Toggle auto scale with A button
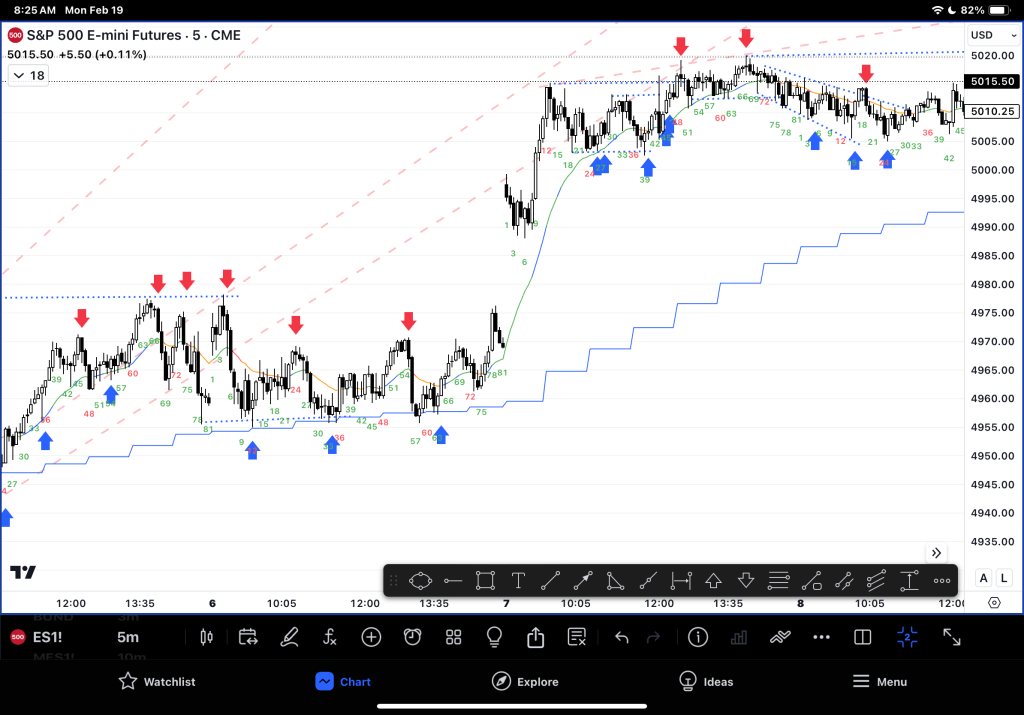Screen dimensions: 1024x715 click(983, 578)
